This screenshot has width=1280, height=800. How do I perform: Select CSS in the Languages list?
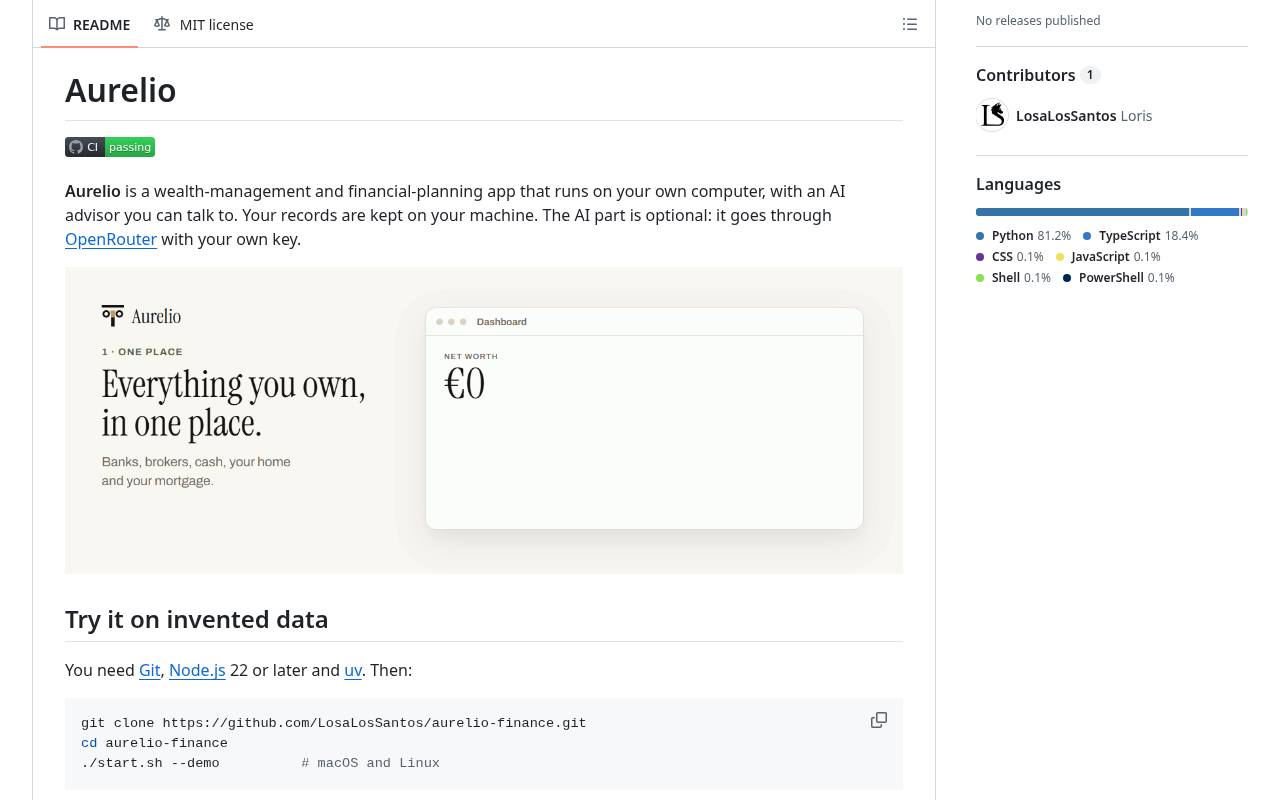pyautogui.click(x=1009, y=257)
